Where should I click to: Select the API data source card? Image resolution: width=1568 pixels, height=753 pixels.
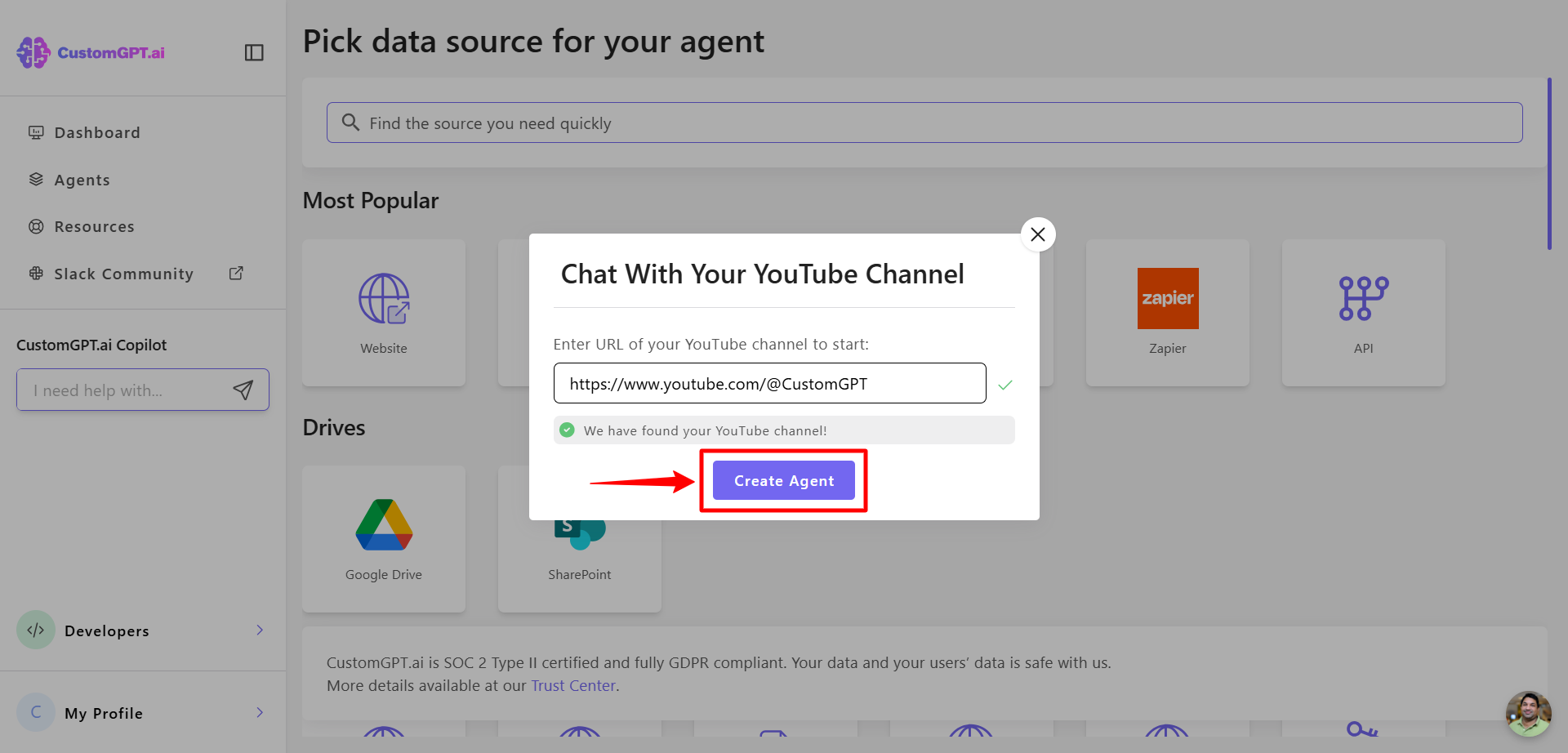1364,313
